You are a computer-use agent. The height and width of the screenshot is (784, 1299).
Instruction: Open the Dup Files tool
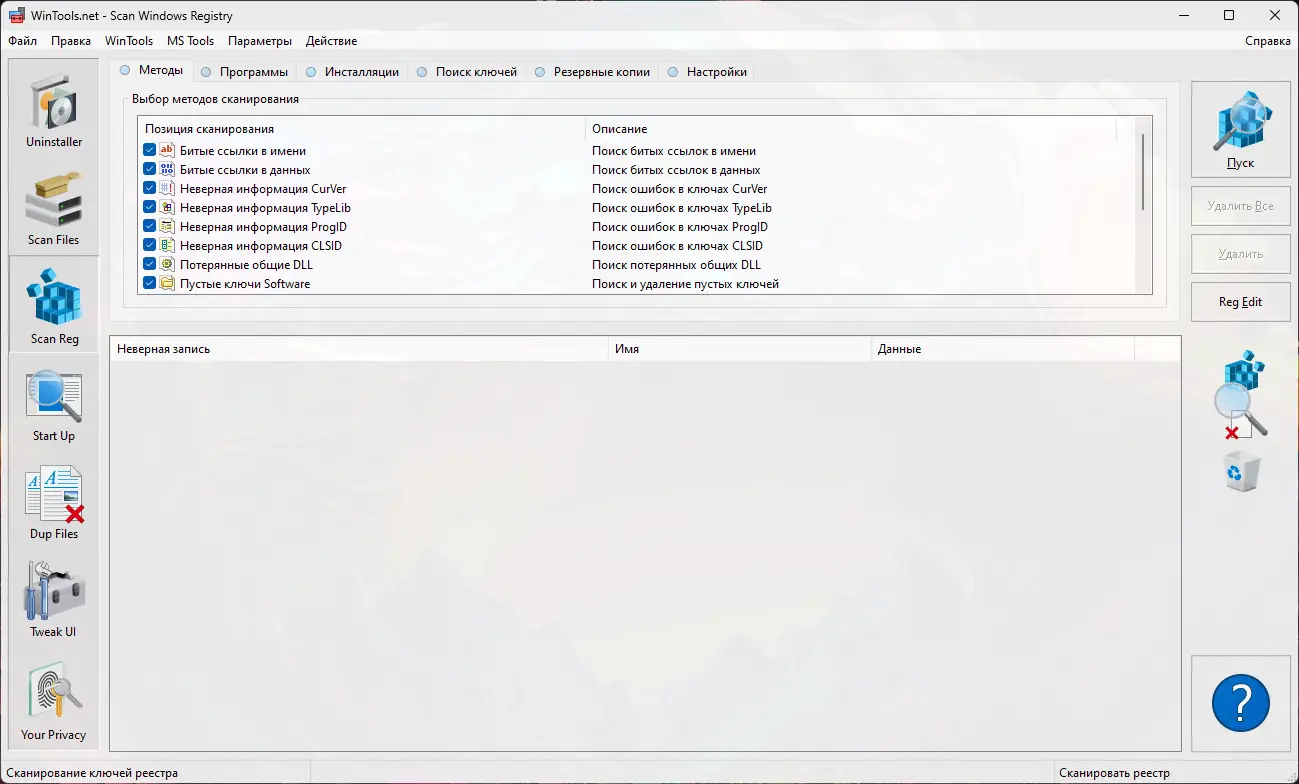point(54,501)
